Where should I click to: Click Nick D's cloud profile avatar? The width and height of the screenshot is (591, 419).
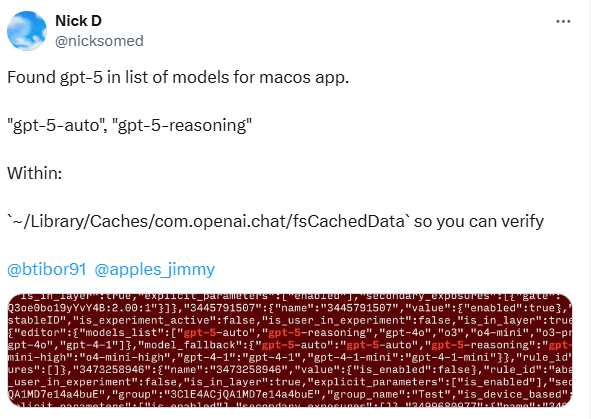coord(27,31)
